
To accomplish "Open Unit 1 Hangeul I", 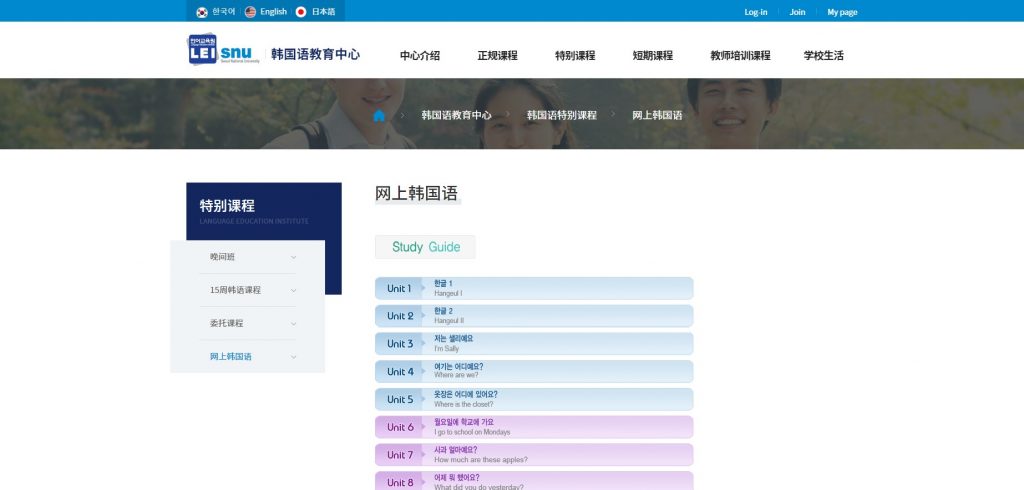I will 534,288.
